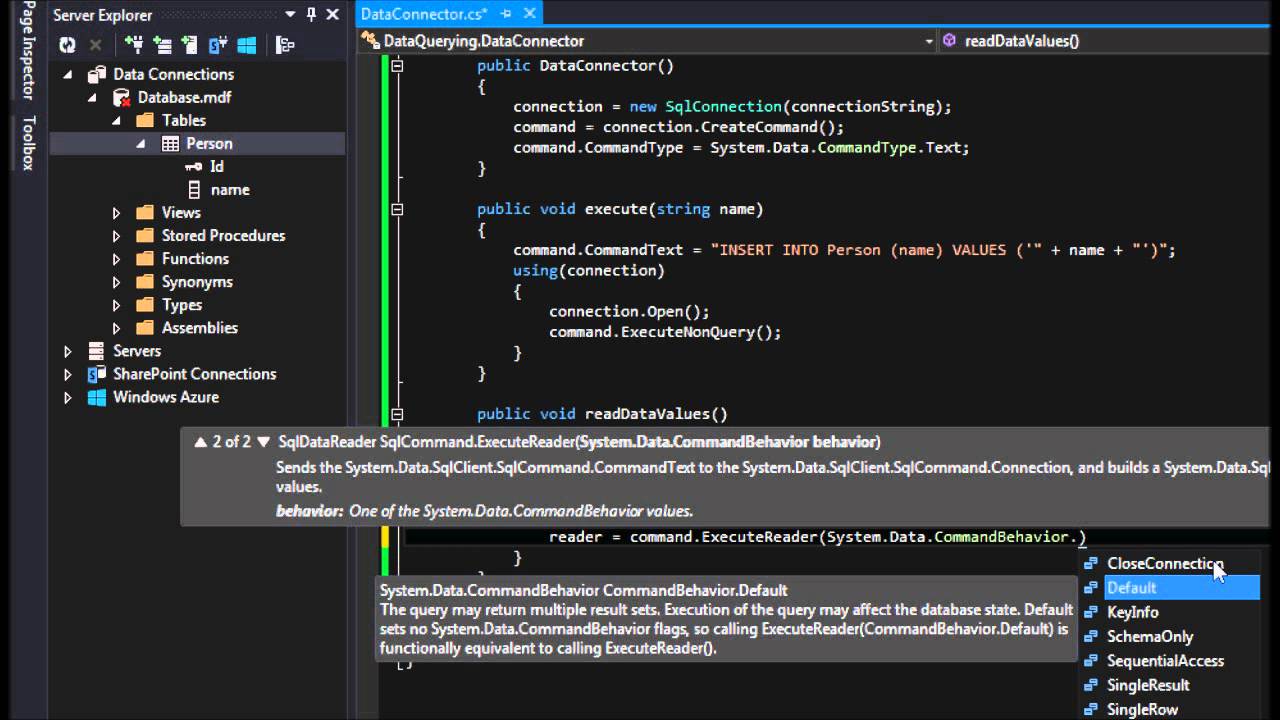Click the Connect to Server icon
This screenshot has height=720, width=1280.
[162, 45]
